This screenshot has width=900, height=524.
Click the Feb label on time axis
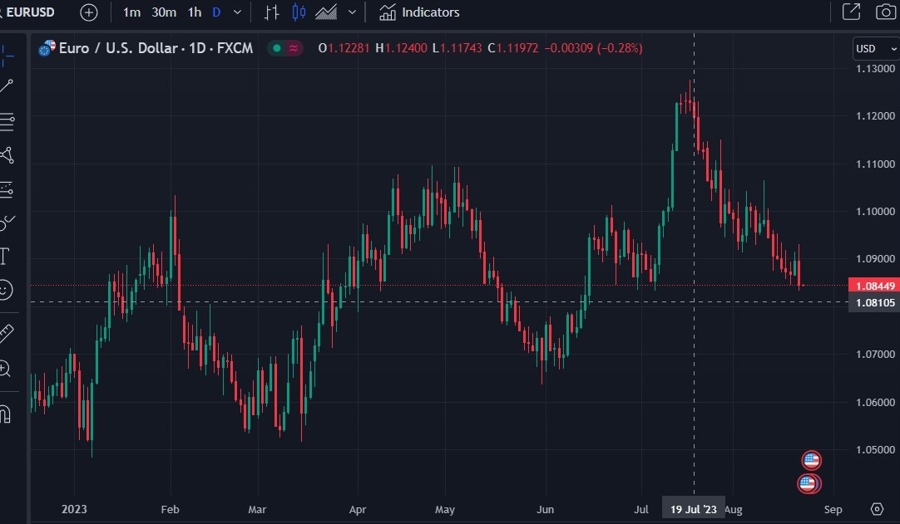pyautogui.click(x=170, y=509)
